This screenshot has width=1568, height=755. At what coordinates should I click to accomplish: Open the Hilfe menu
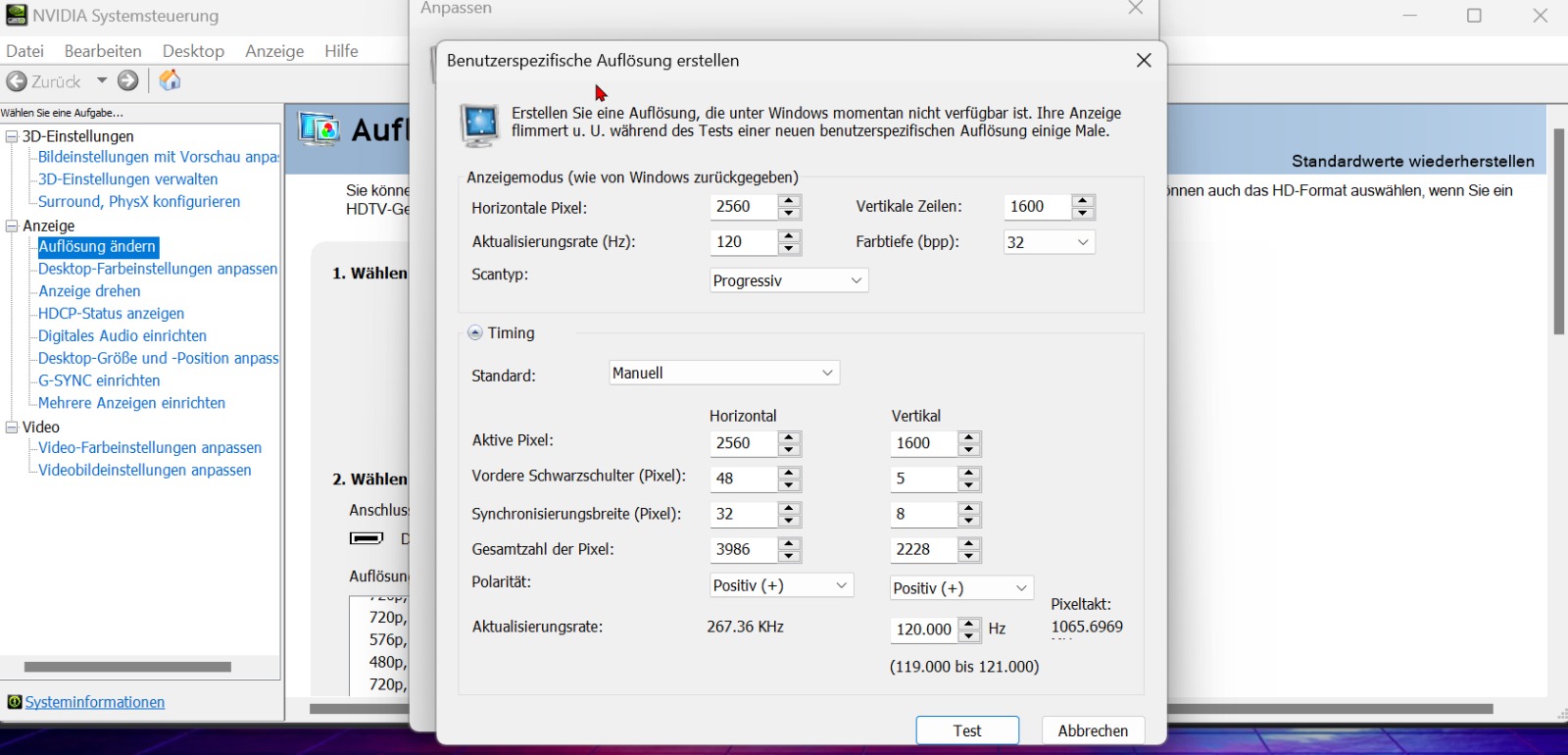tap(341, 51)
